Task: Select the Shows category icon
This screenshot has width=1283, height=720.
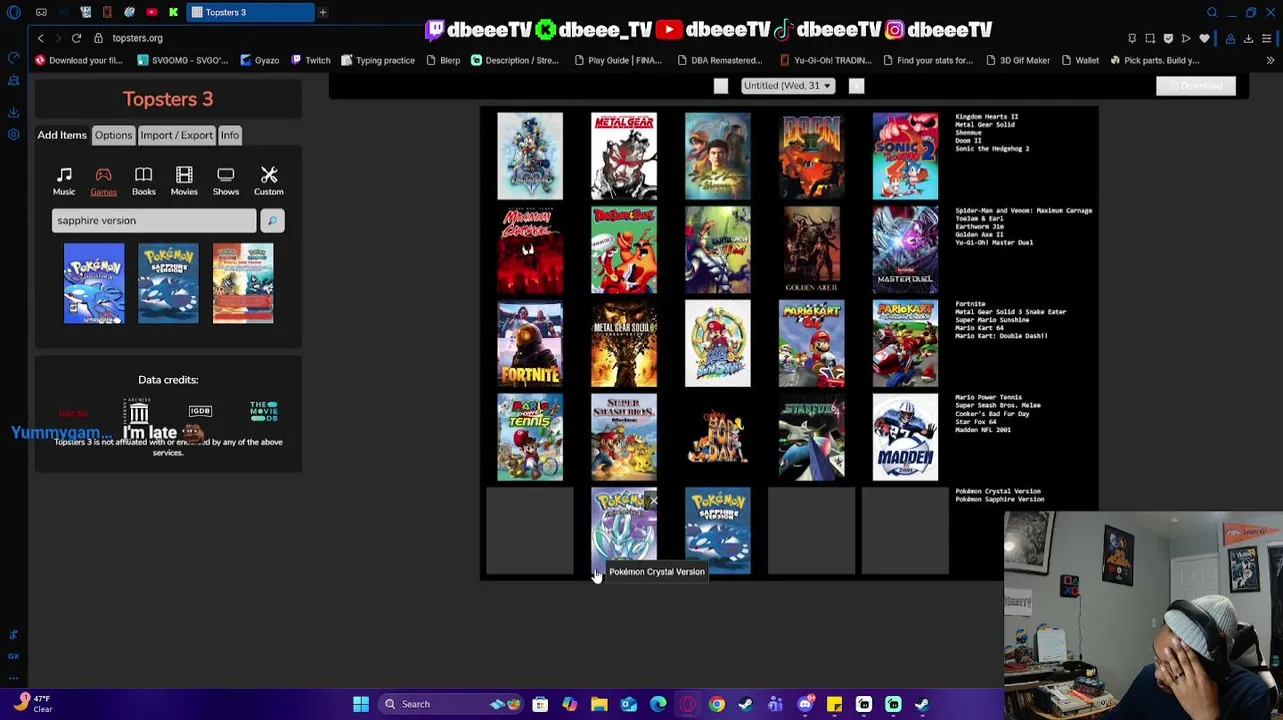Action: coord(226,181)
